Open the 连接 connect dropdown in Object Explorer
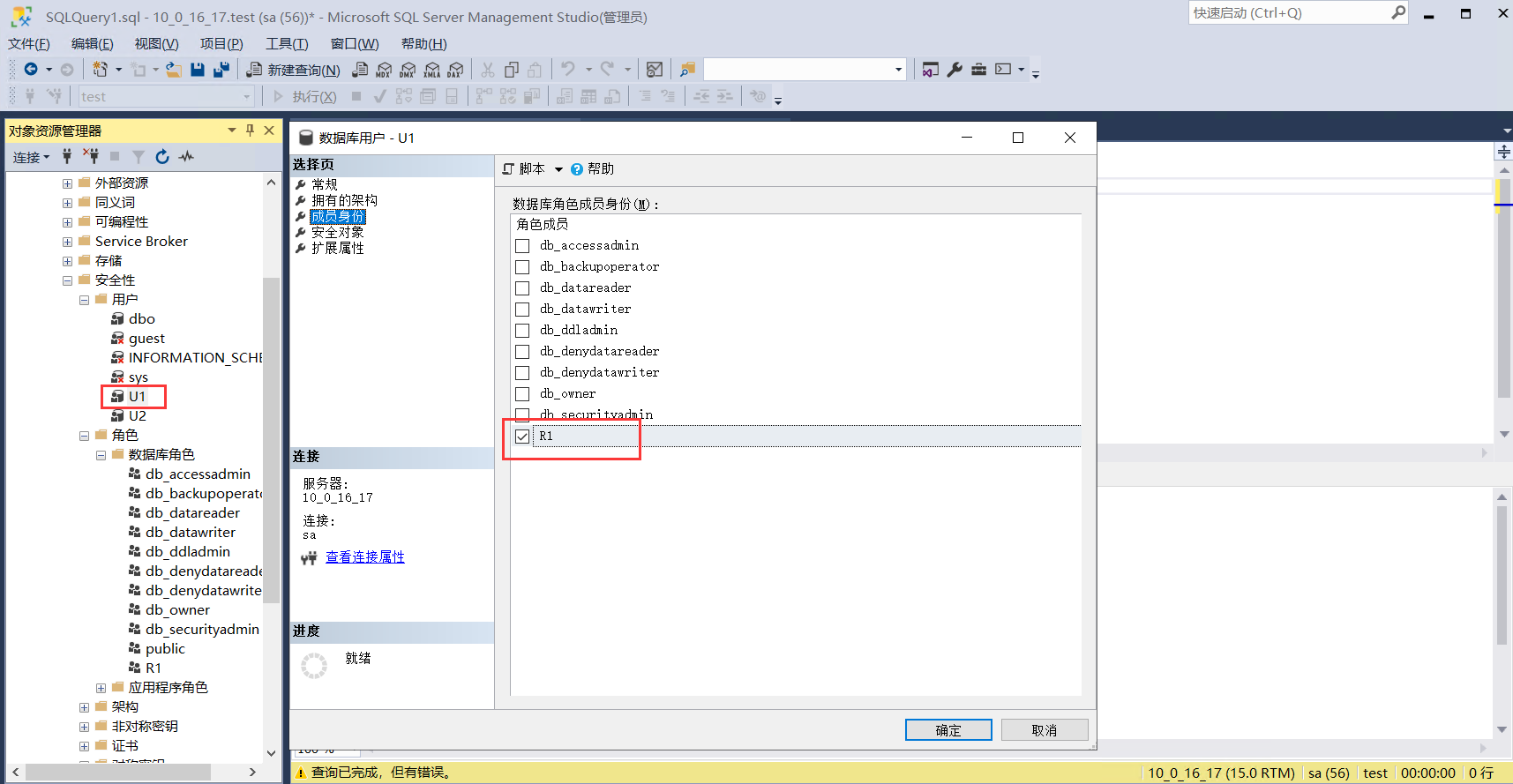This screenshot has height=784, width=1513. [x=32, y=157]
